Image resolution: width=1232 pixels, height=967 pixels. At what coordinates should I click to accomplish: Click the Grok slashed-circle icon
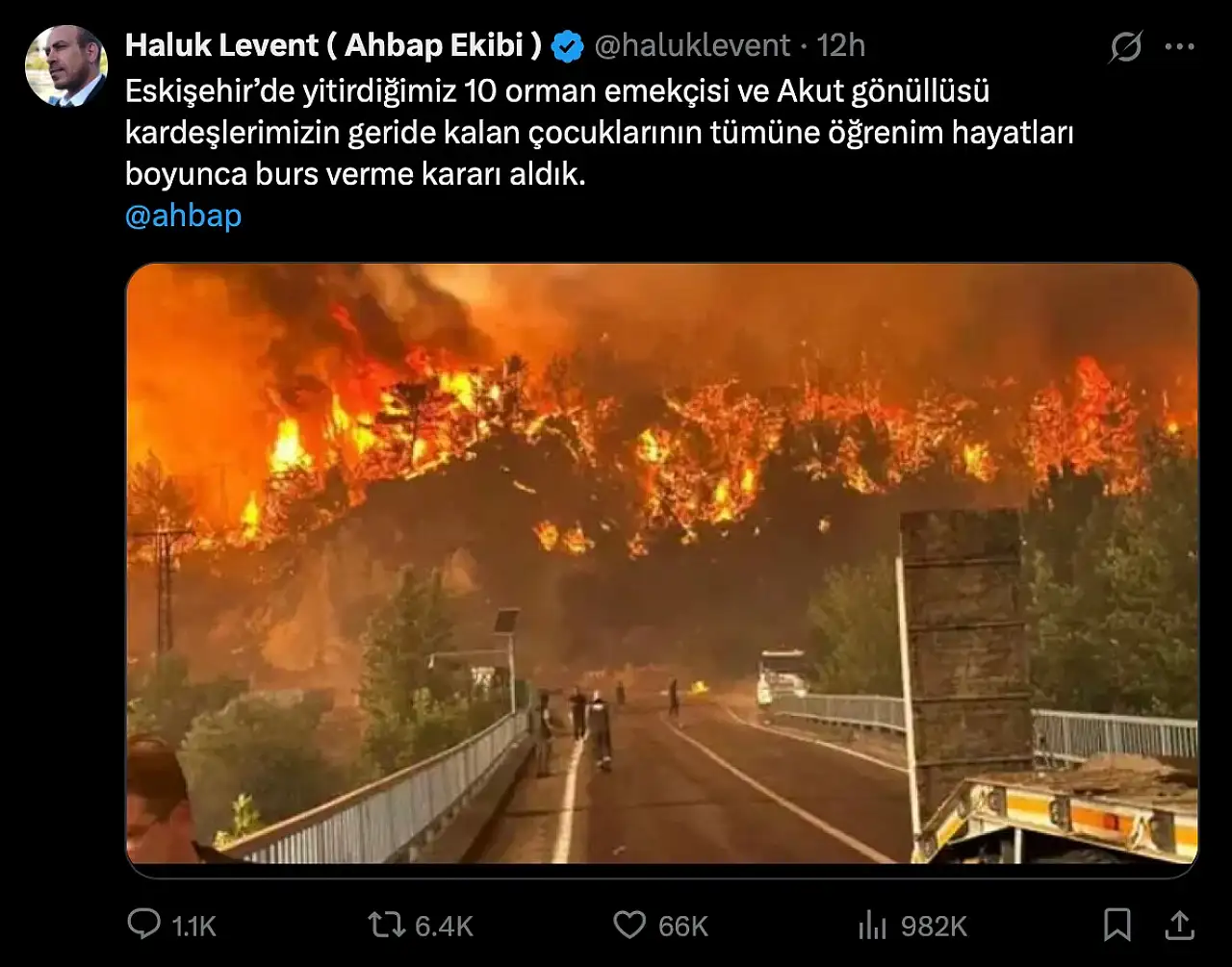[x=1125, y=46]
